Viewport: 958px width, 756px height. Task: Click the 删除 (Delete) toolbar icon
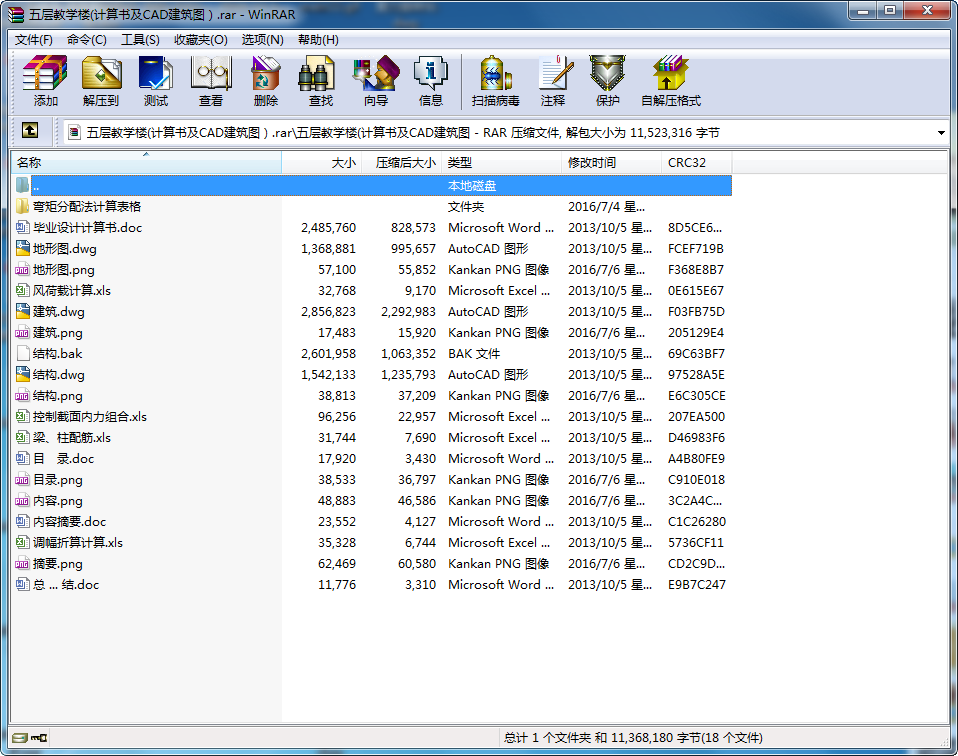click(266, 81)
